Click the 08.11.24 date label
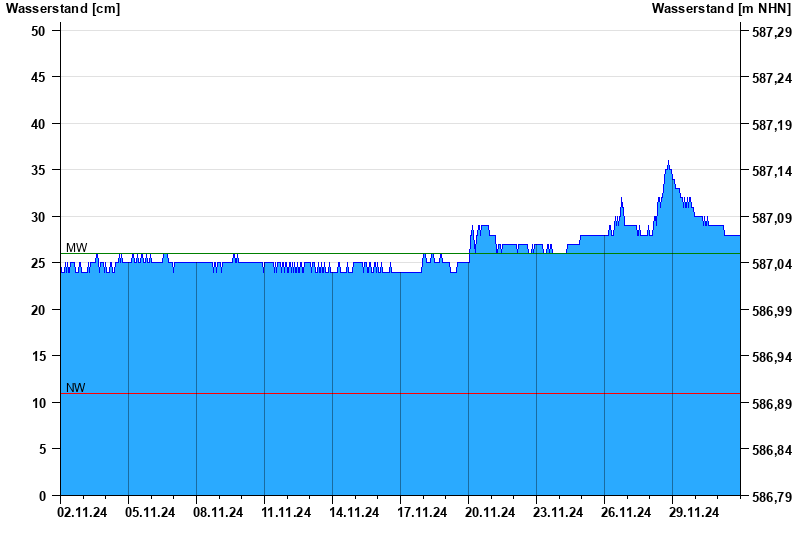Screen dimensions: 800x550 (218, 512)
